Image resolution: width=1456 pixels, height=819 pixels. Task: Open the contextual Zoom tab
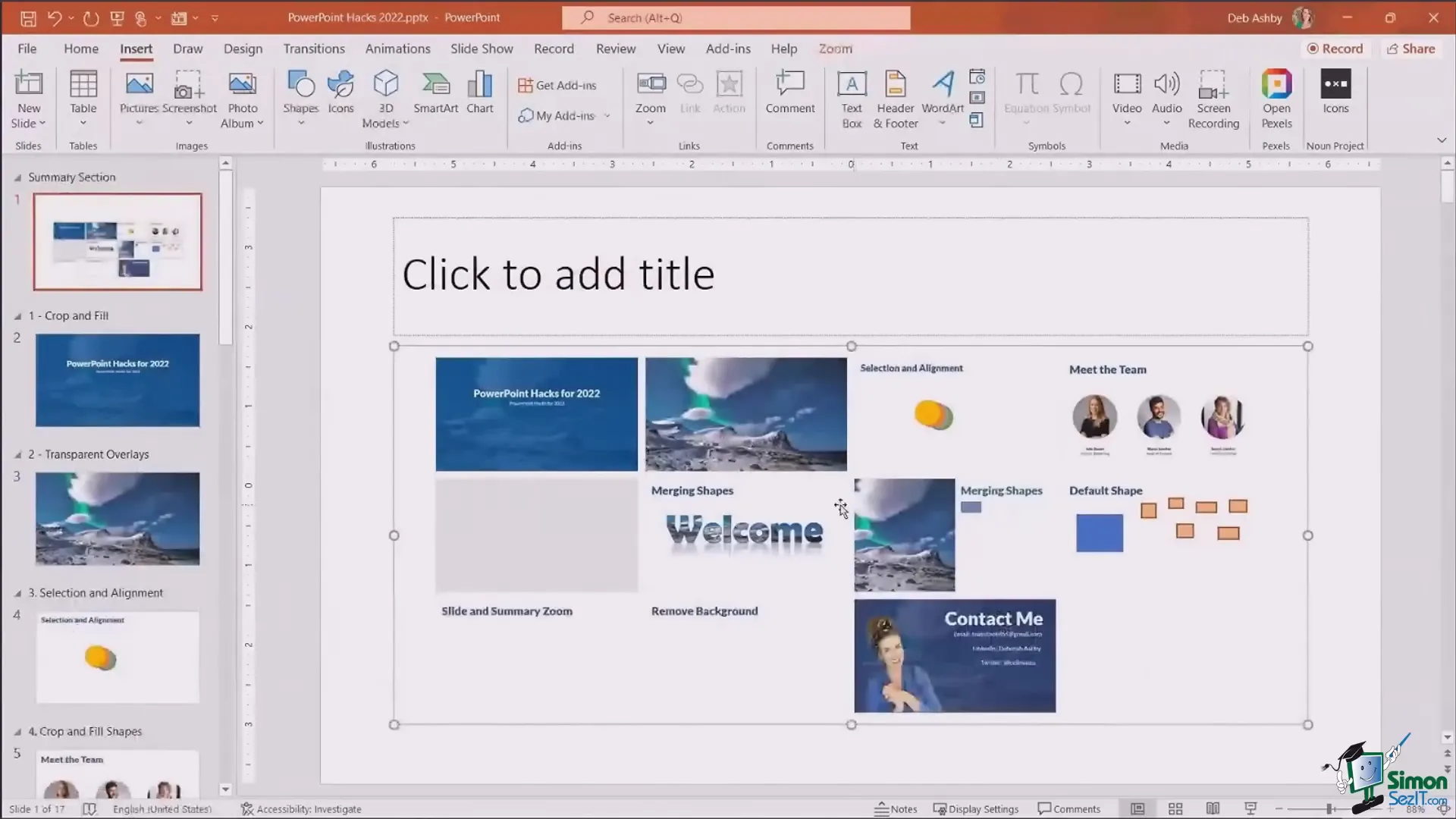tap(835, 49)
